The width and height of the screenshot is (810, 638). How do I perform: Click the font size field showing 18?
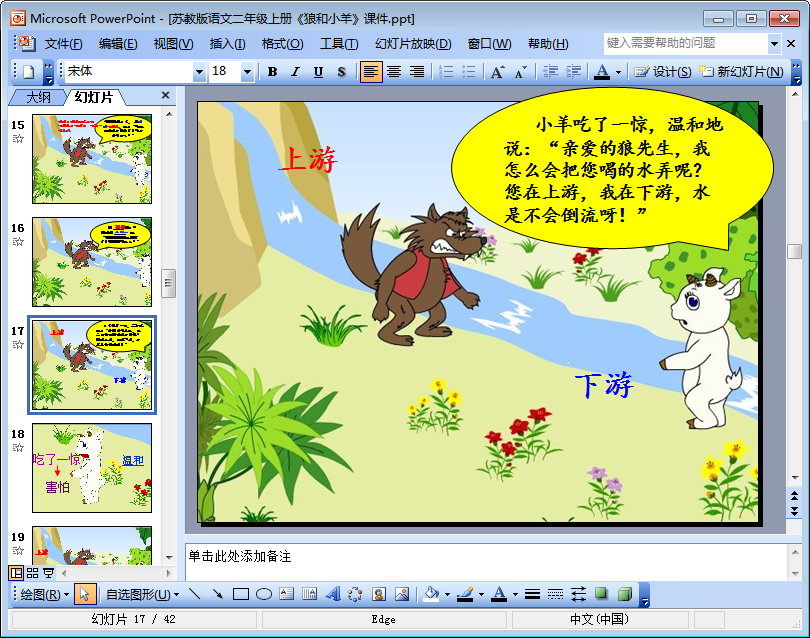[225, 71]
